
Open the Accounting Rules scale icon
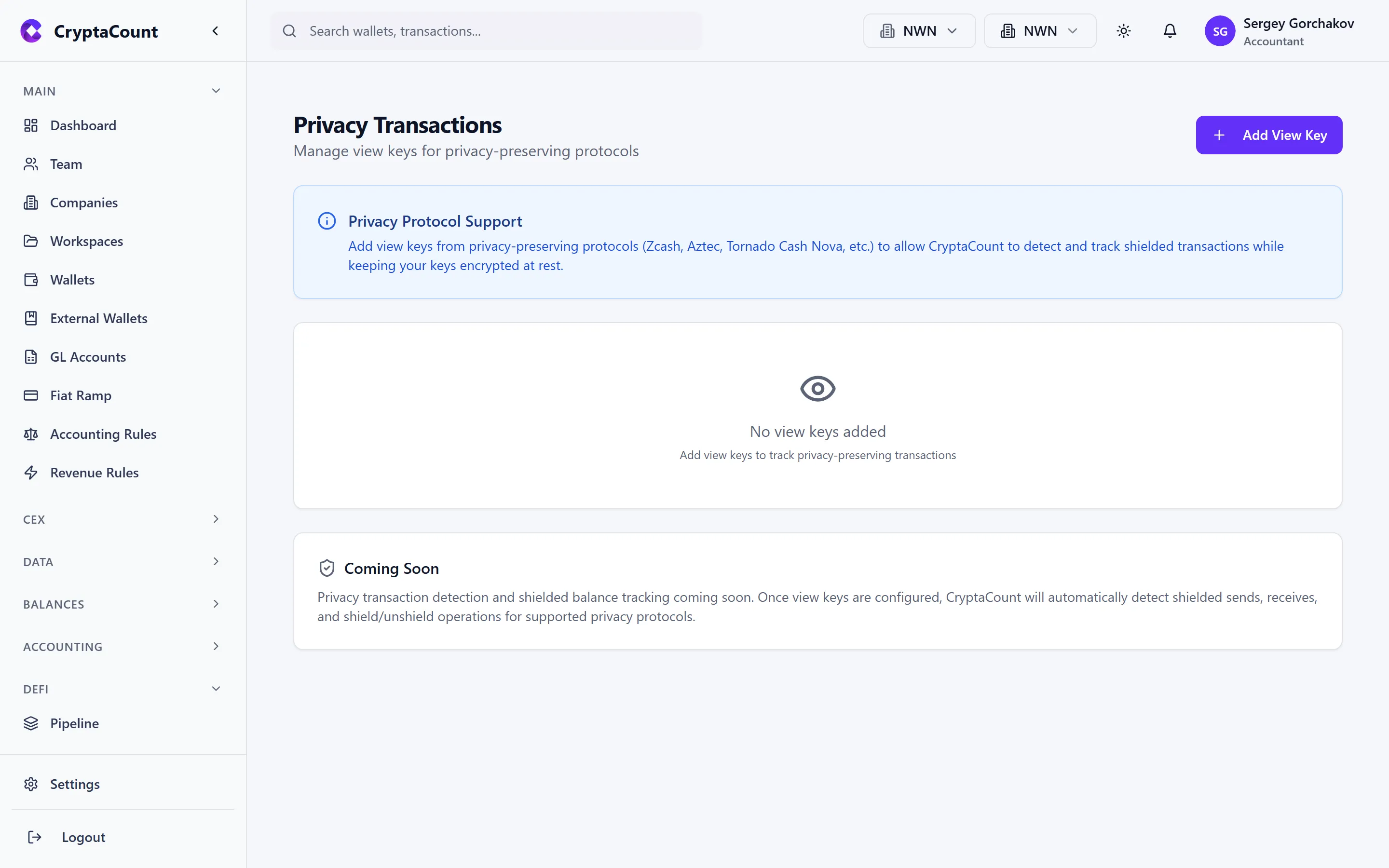click(x=31, y=434)
